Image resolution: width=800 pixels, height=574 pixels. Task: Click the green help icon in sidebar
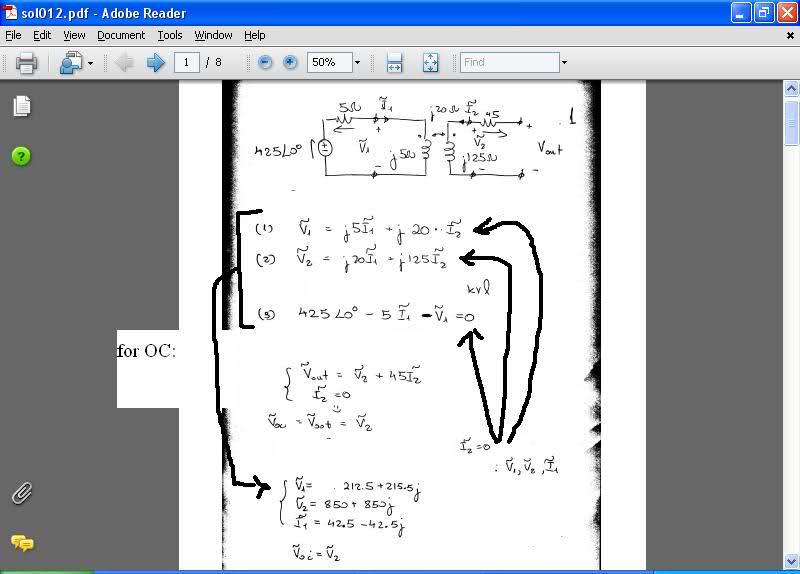(22, 156)
